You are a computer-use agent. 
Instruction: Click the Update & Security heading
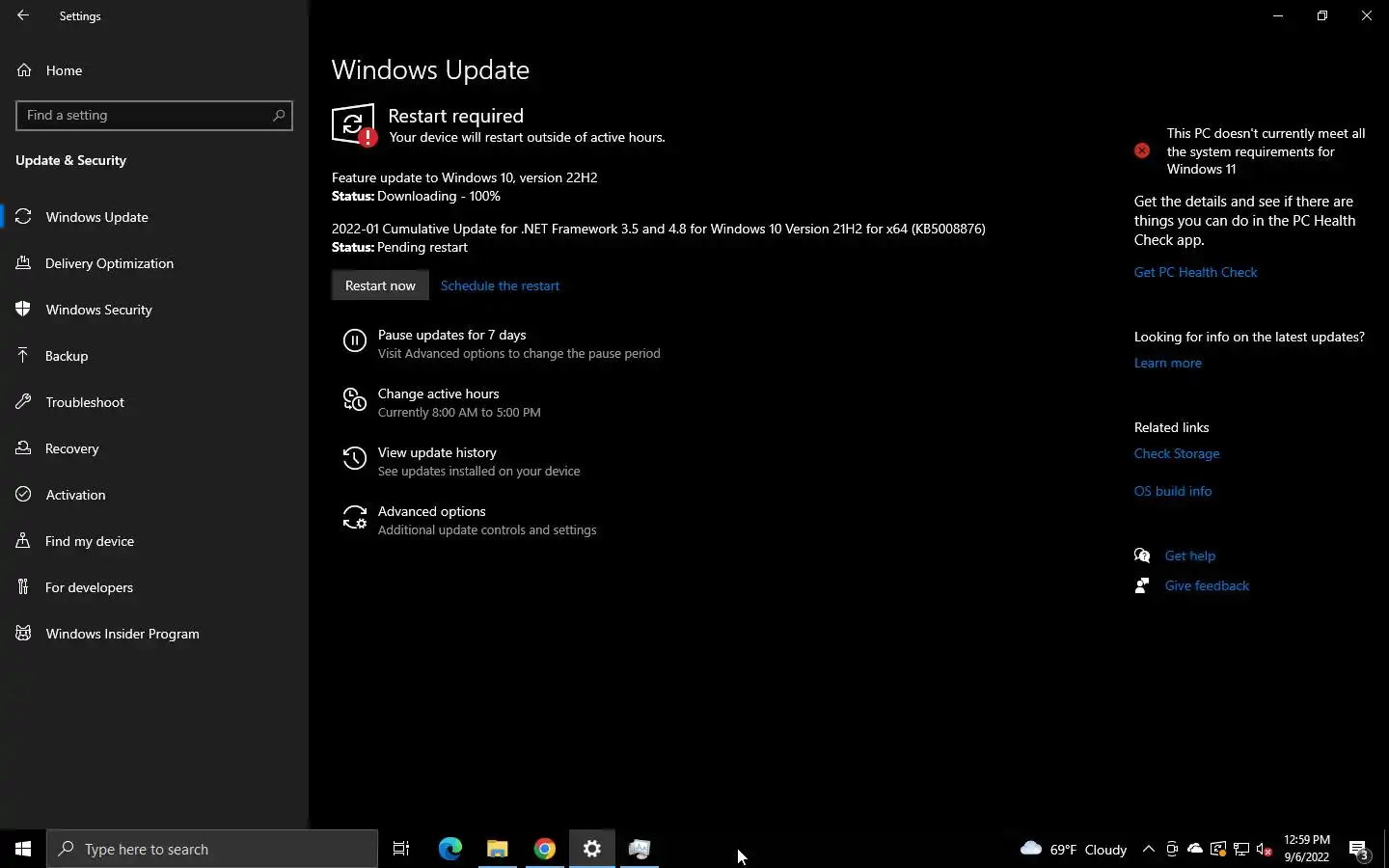70,160
